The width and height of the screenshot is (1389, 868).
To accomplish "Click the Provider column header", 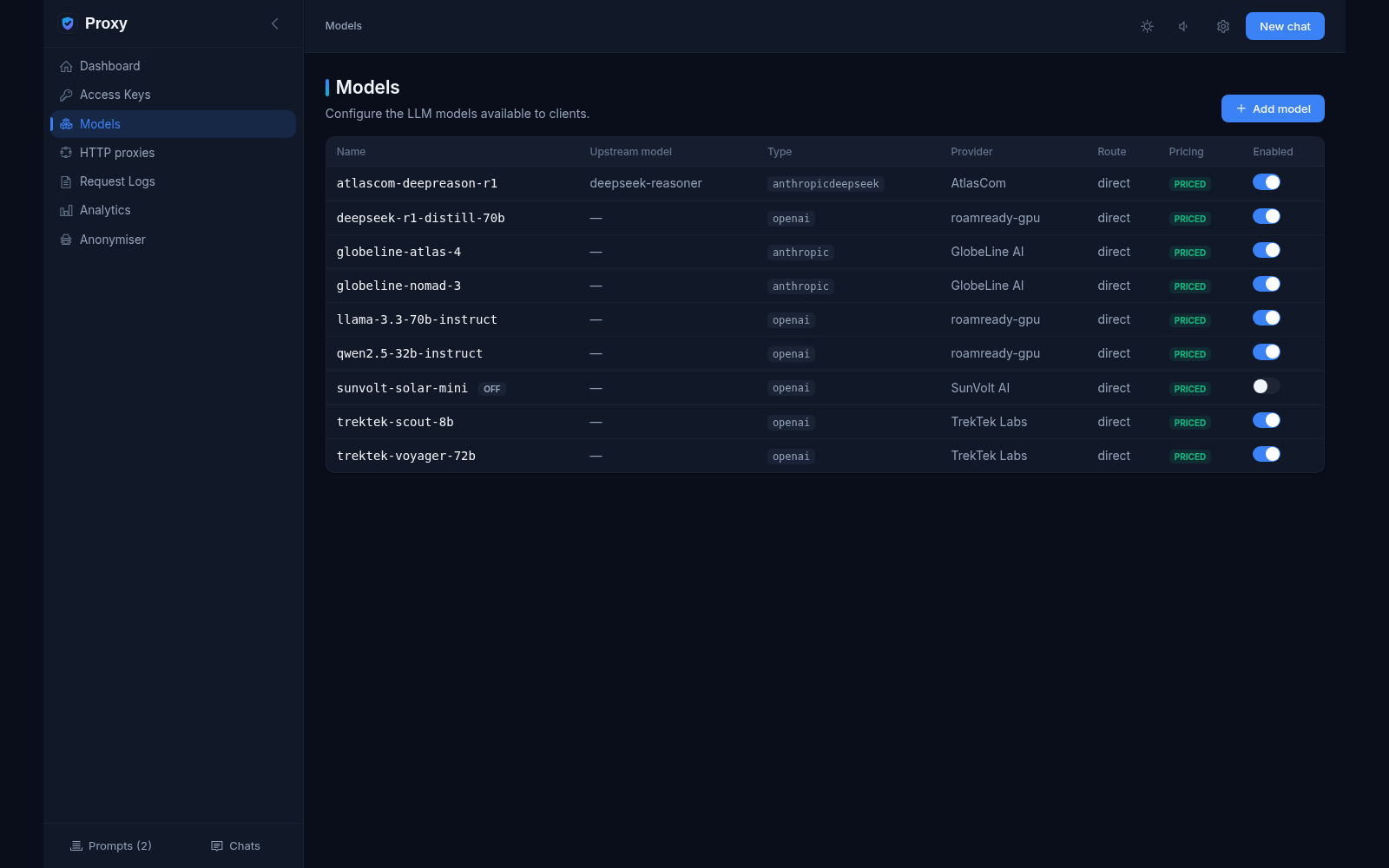I will [x=971, y=152].
